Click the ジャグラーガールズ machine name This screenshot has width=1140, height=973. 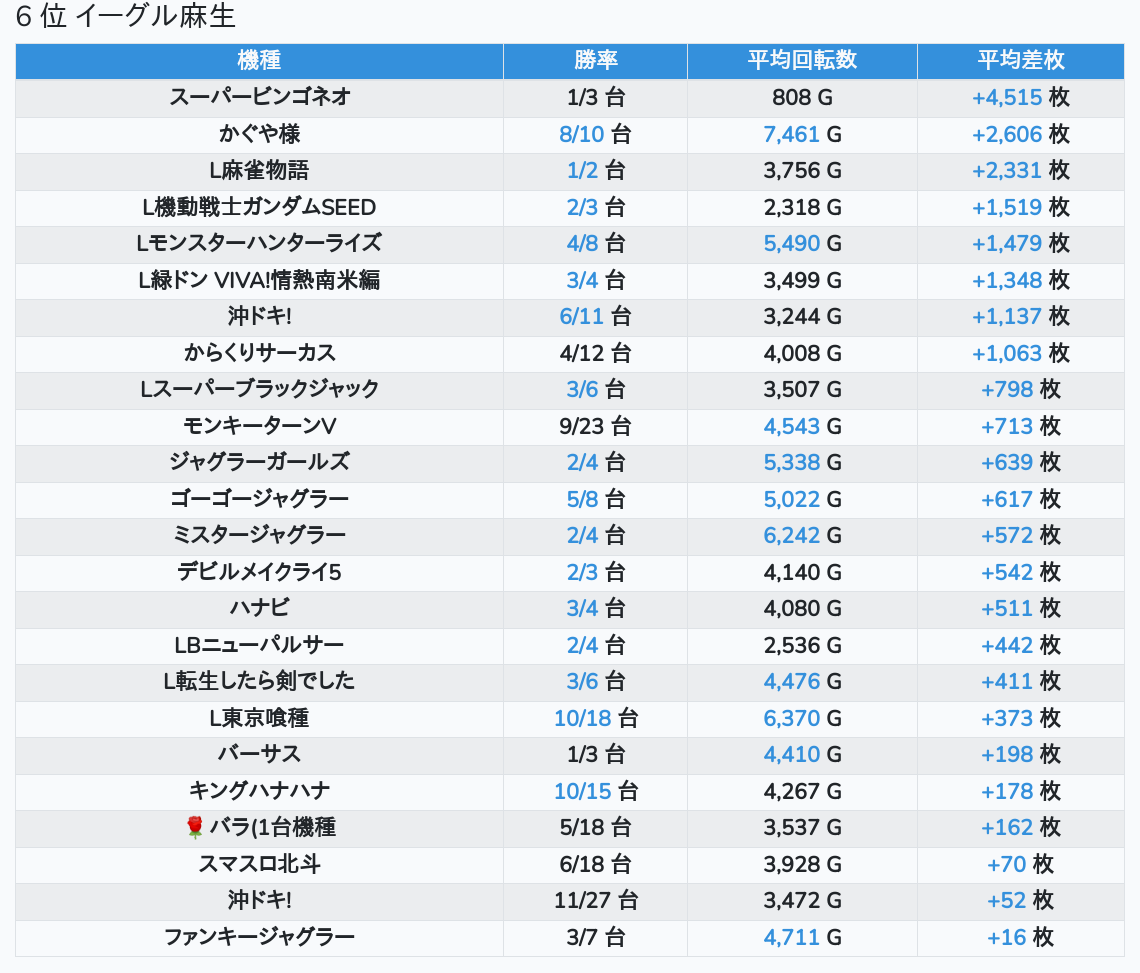coord(260,463)
